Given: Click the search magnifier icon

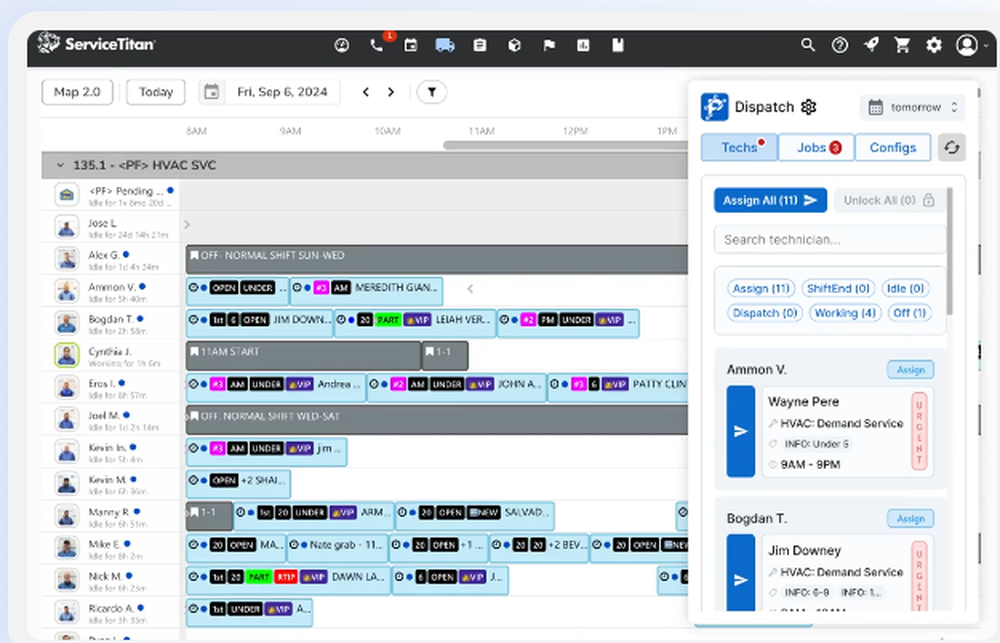Looking at the screenshot, I should coord(808,45).
